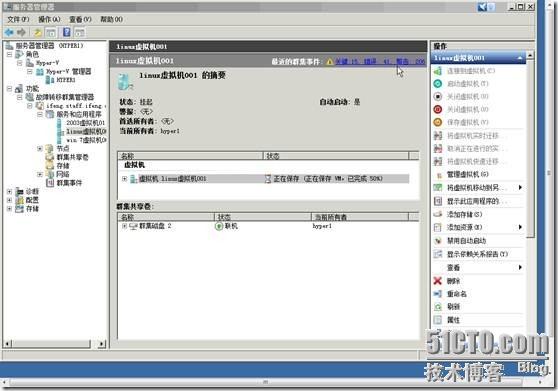Click the Forward arrow toolbar icon

pyautogui.click(x=22, y=33)
